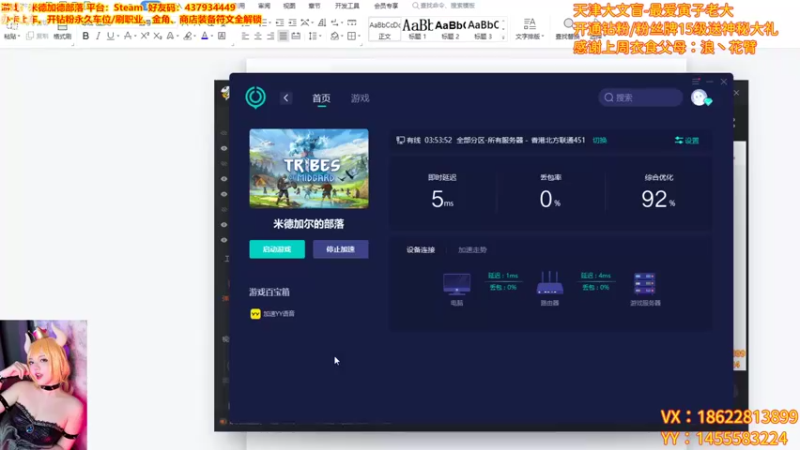
Task: Select the 加速走势 tab
Action: (x=472, y=249)
